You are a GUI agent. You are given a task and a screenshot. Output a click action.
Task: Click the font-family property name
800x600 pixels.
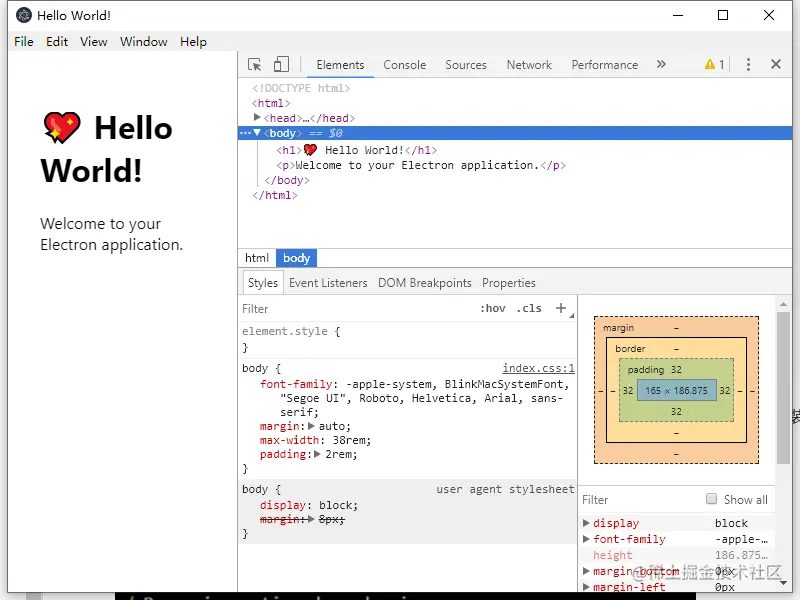(x=296, y=384)
